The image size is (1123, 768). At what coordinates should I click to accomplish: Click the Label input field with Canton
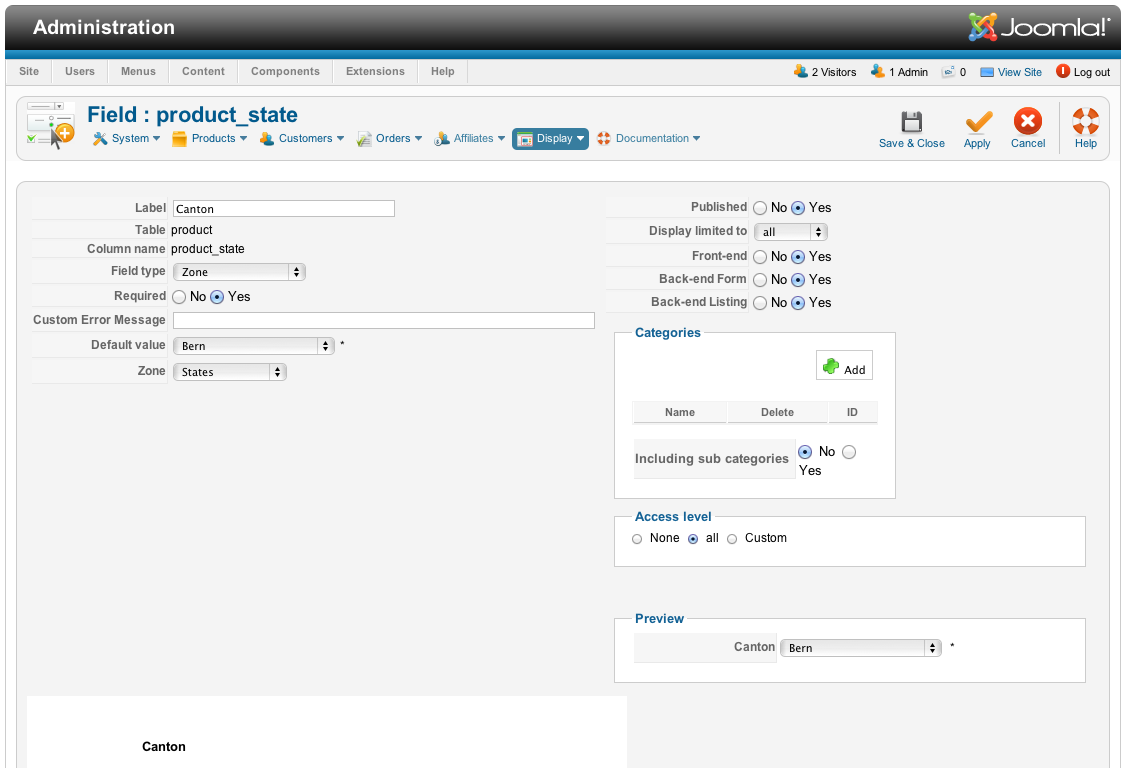(x=284, y=208)
